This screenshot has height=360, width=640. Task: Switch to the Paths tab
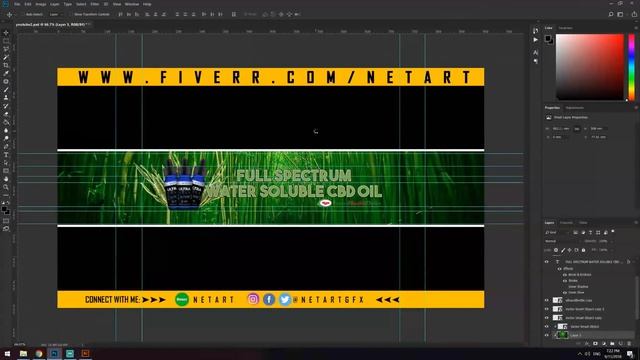click(x=583, y=223)
